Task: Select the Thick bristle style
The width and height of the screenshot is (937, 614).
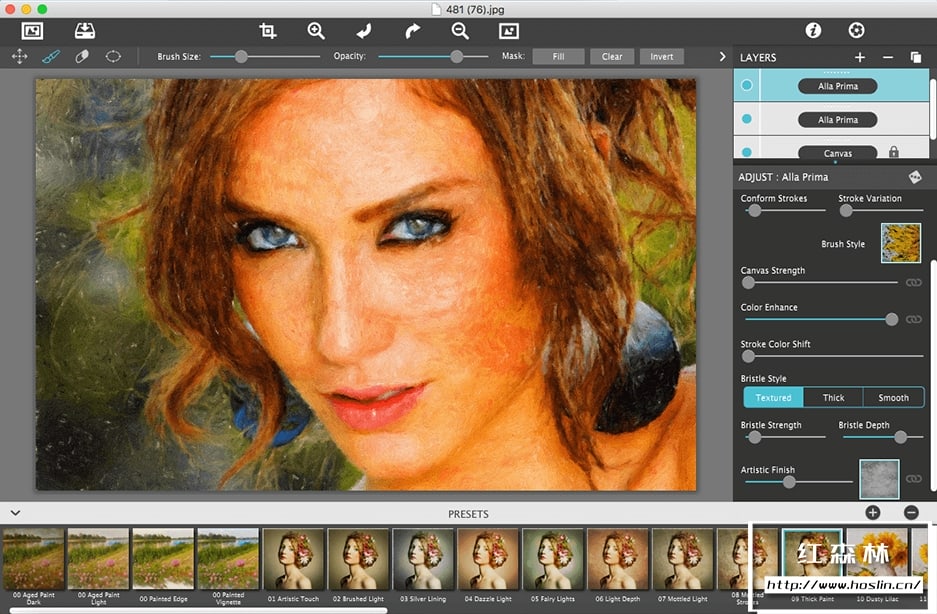Action: [833, 397]
